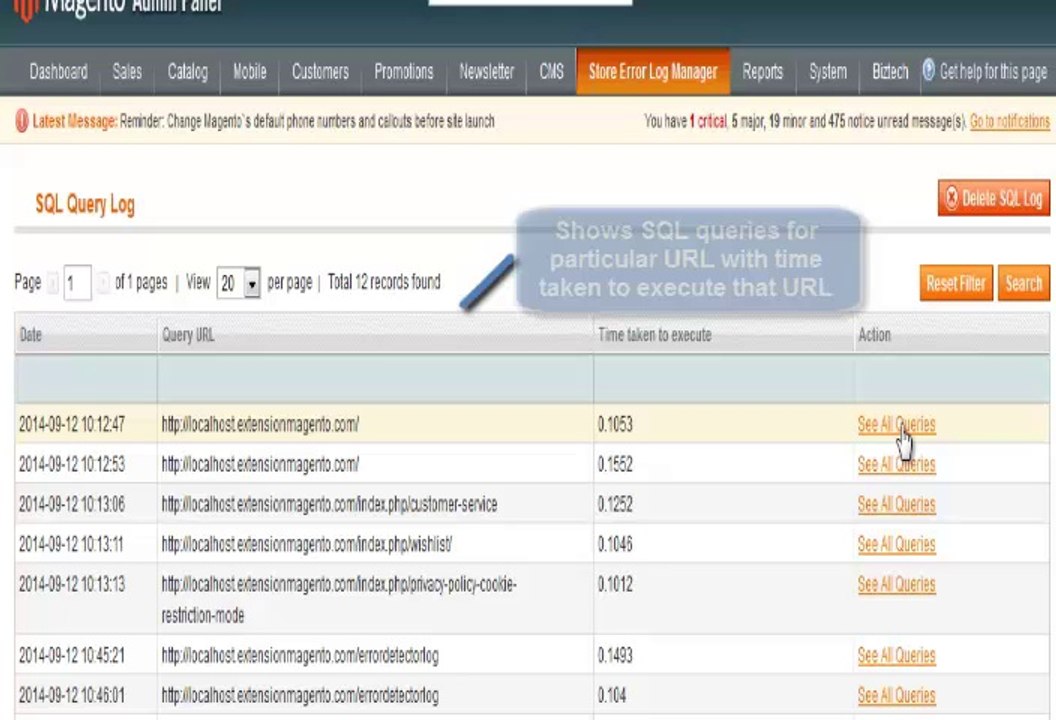See All Queries for wishlist row
This screenshot has height=720, width=1056.
(x=896, y=544)
